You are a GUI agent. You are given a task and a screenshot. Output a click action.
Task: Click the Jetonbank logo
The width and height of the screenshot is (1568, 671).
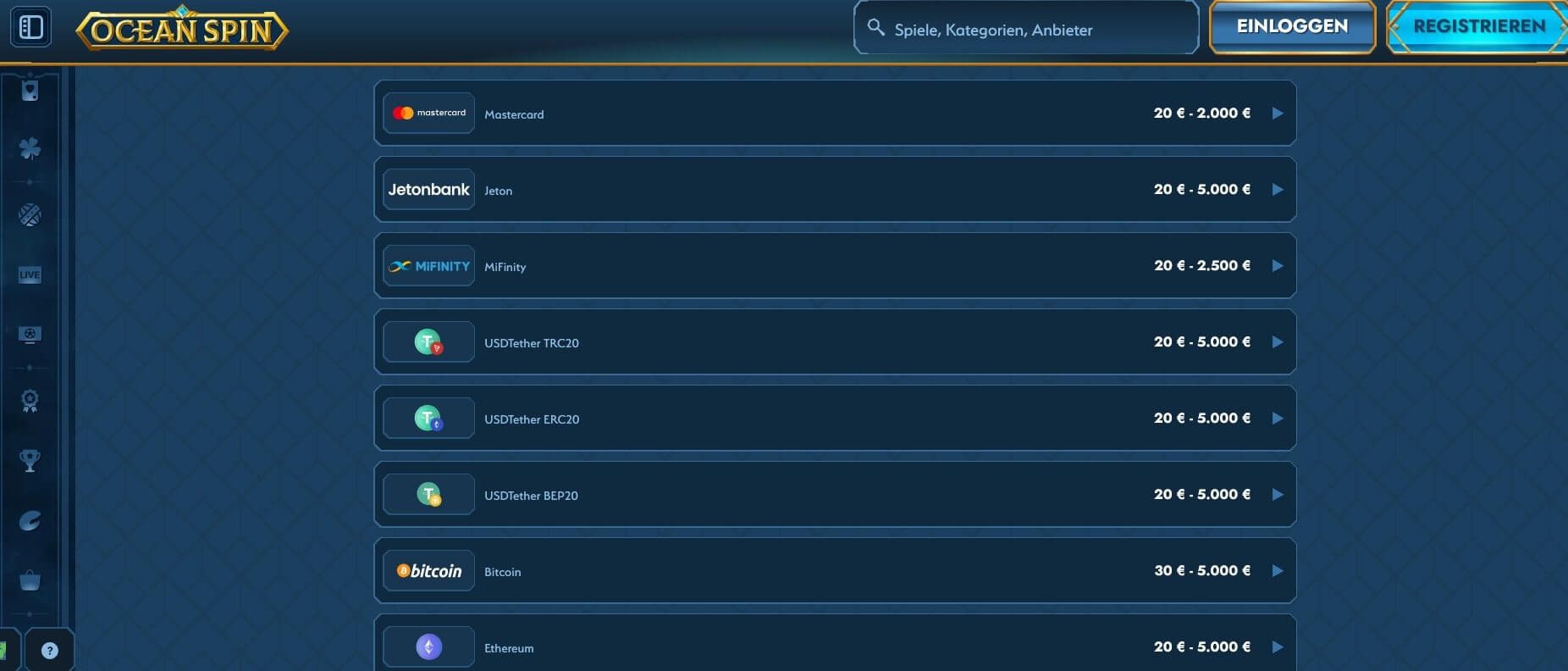pos(428,189)
